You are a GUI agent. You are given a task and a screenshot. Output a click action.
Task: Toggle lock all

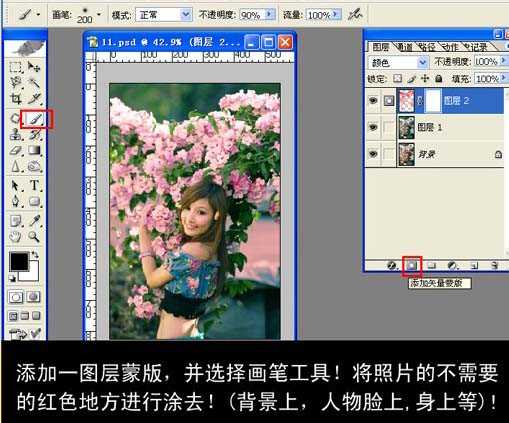(x=439, y=79)
